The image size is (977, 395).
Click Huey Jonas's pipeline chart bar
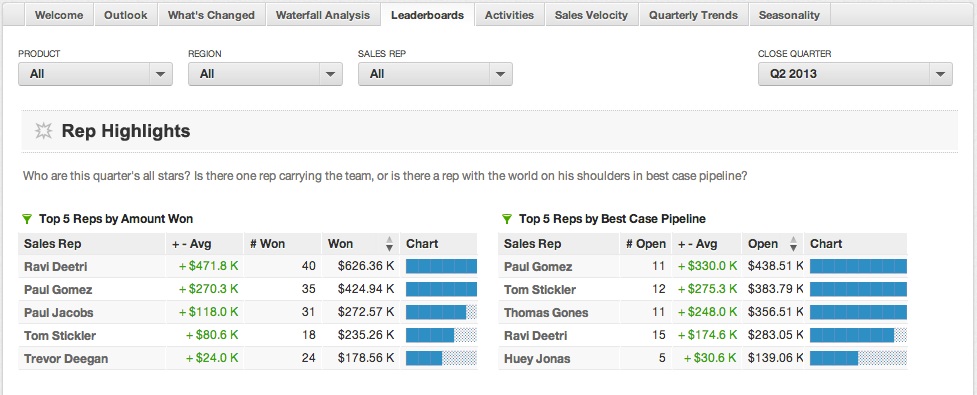coord(858,358)
